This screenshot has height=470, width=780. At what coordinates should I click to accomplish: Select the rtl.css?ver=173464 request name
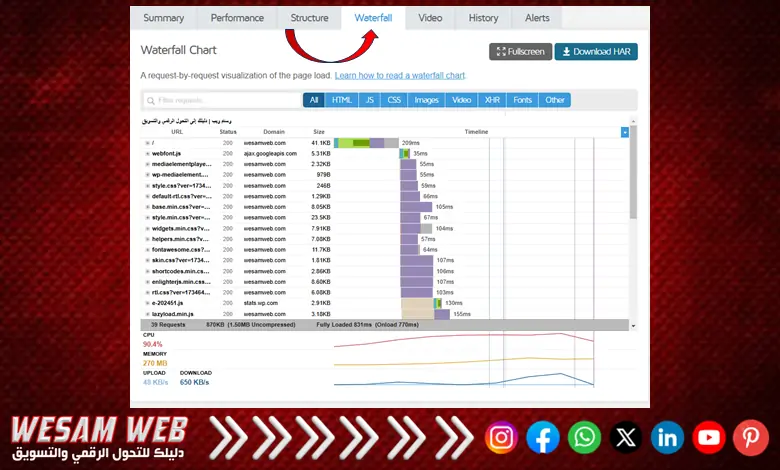[181, 292]
